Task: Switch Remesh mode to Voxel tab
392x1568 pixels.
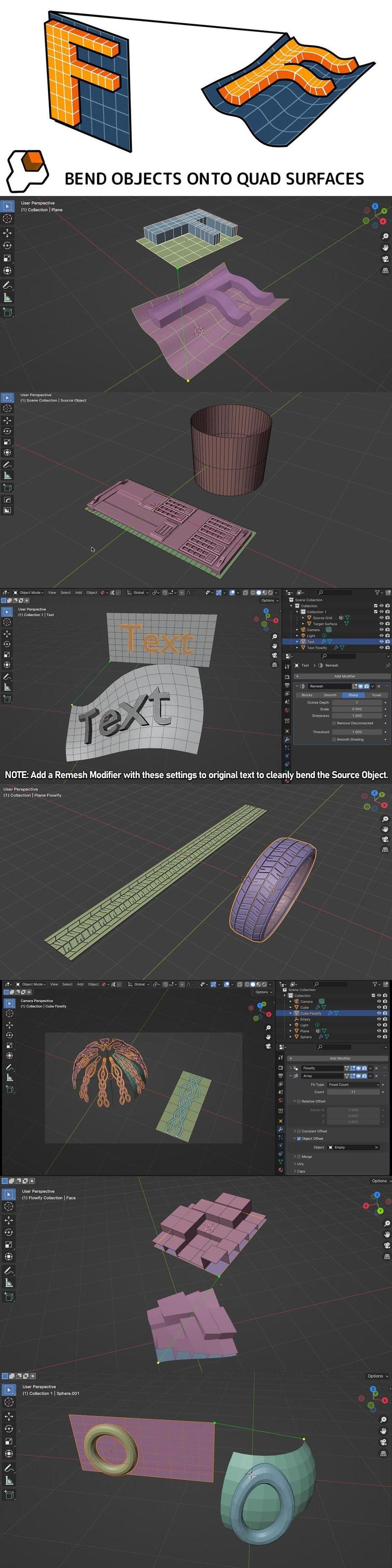Action: tap(377, 694)
